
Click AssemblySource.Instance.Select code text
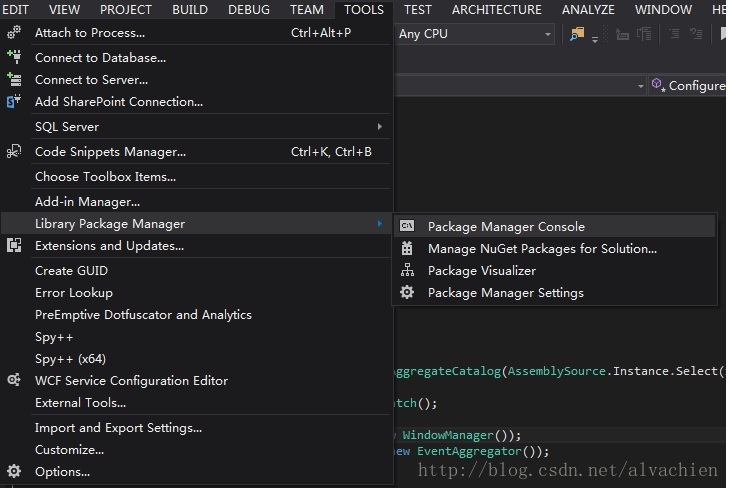(x=613, y=371)
